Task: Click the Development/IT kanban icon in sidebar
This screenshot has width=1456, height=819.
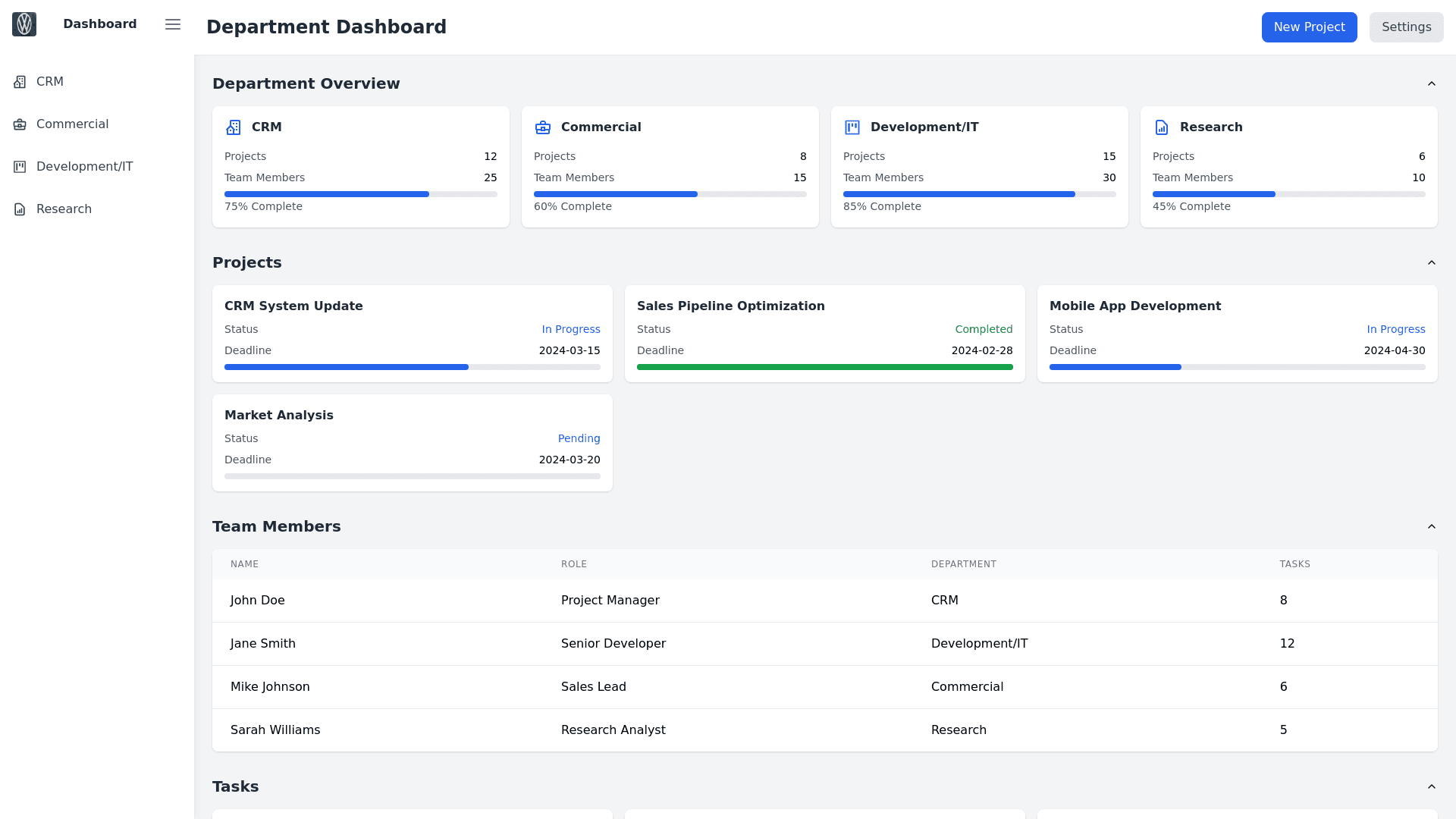Action: click(20, 167)
